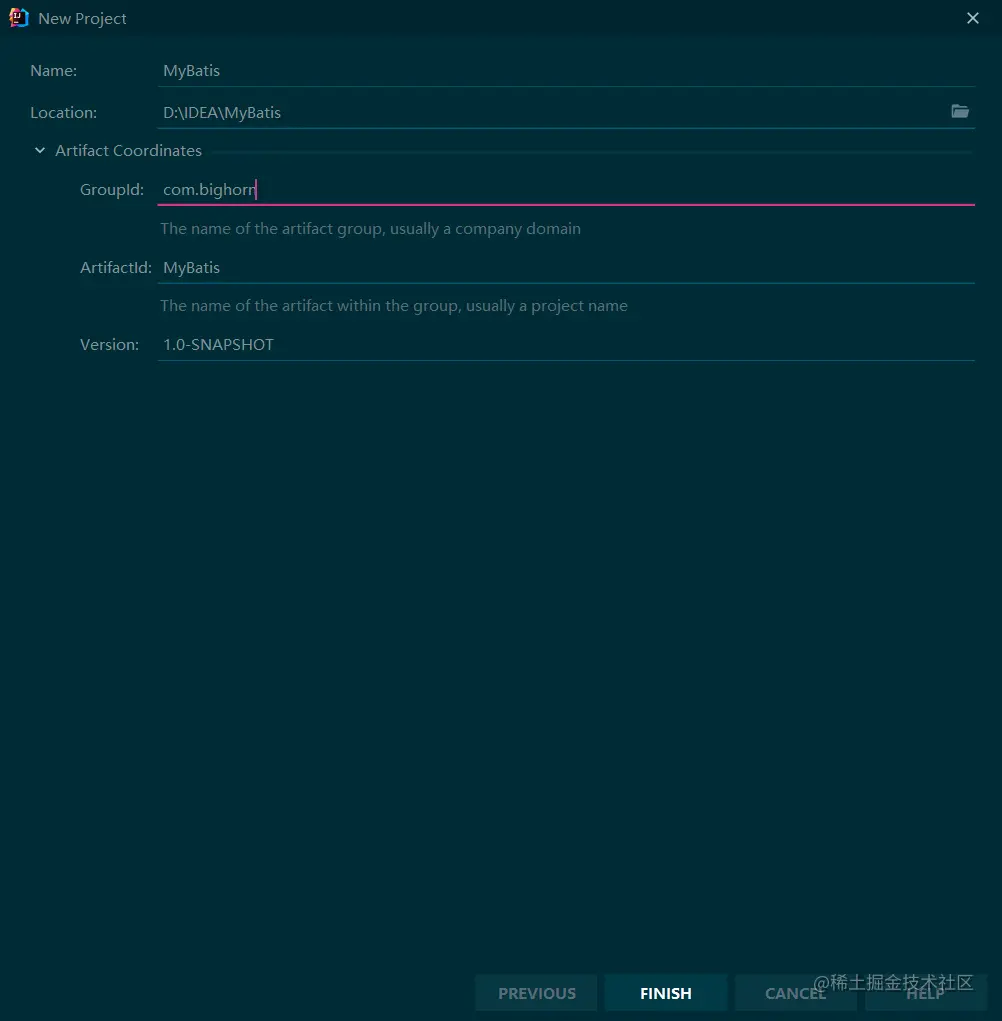
Task: Click the IntelliJ IDEA logo in title bar
Action: [x=19, y=18]
